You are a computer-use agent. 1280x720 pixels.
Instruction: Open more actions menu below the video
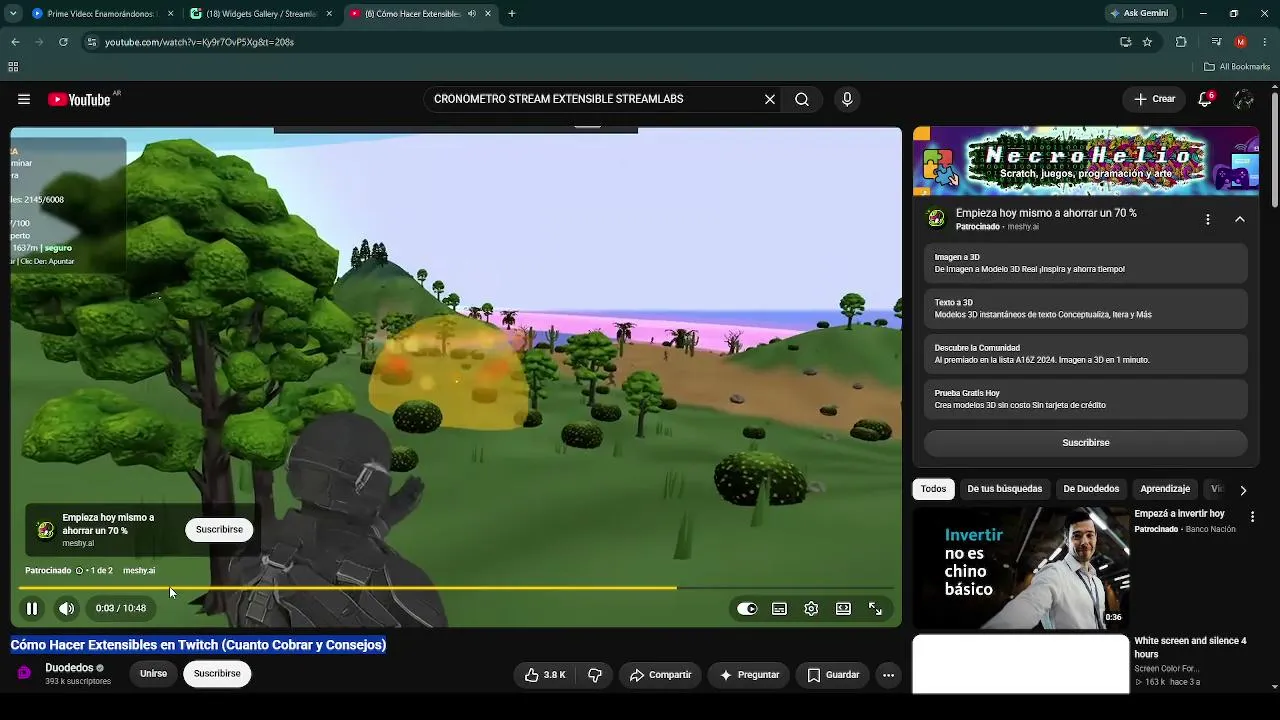[x=888, y=675]
